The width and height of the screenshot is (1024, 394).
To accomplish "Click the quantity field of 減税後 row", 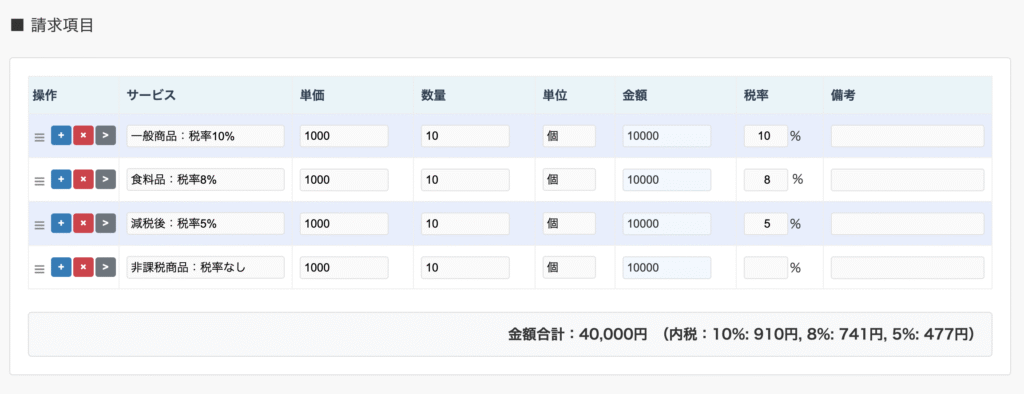I will coord(465,223).
